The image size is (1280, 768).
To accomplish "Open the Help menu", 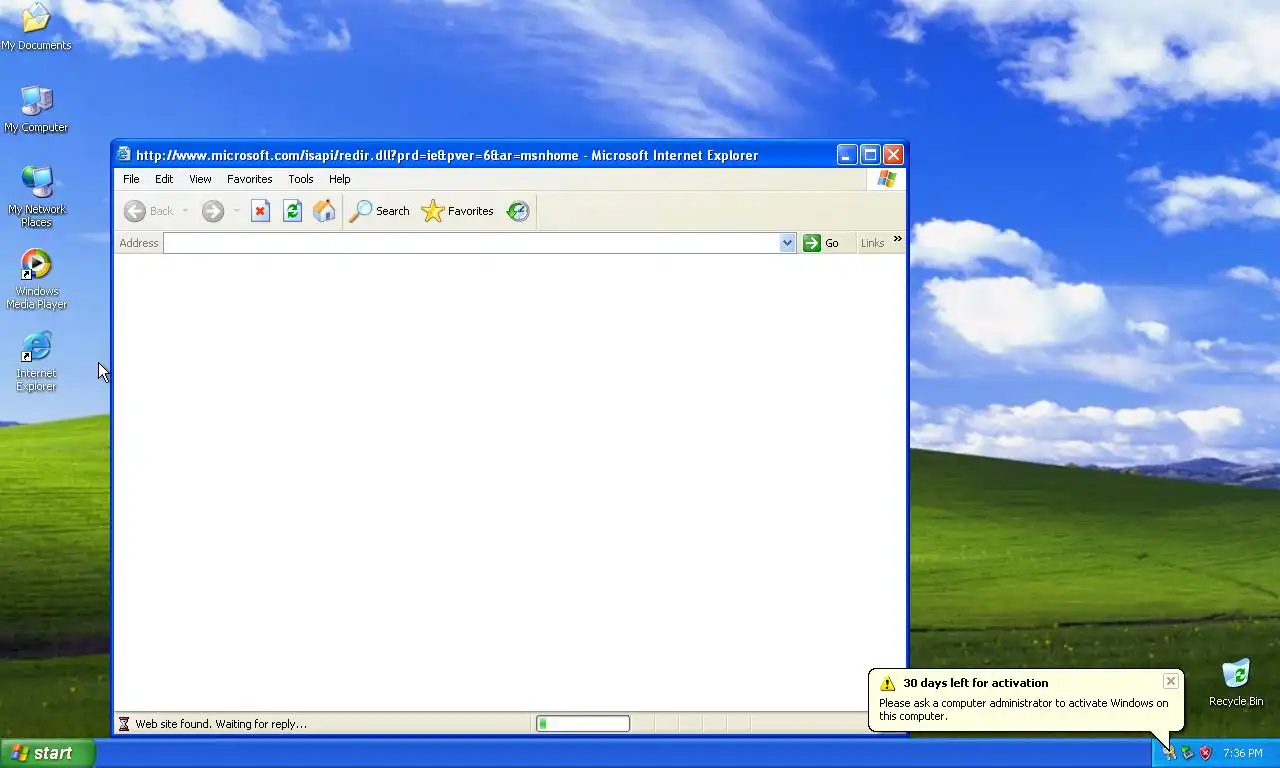I will pos(339,179).
